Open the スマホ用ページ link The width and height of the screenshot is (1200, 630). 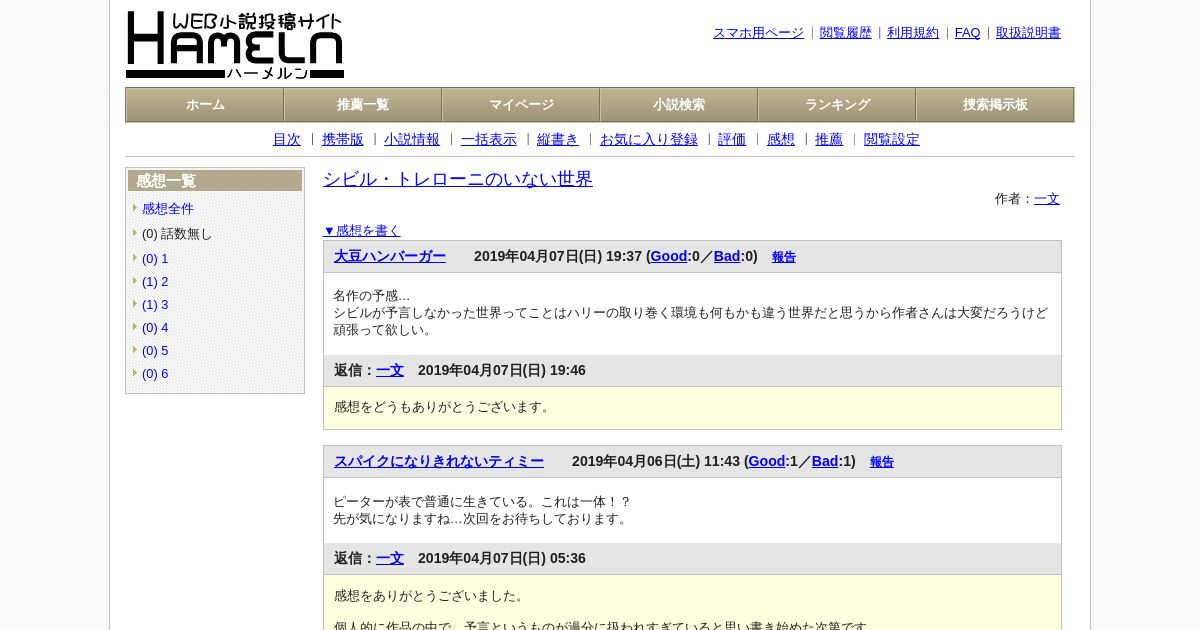point(758,33)
